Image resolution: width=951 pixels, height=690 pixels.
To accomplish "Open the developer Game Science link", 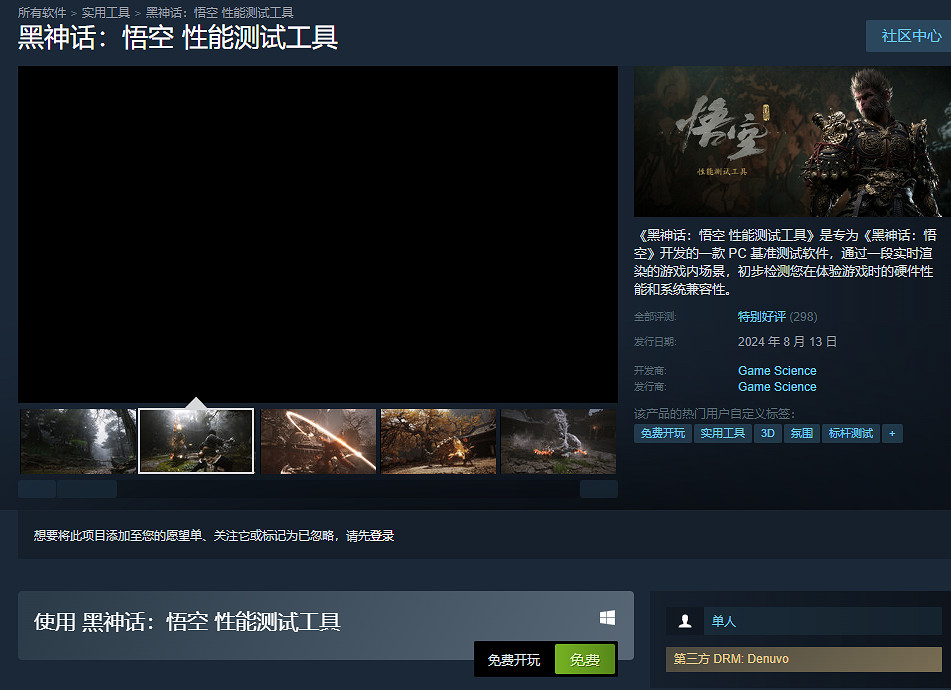I will (x=777, y=371).
